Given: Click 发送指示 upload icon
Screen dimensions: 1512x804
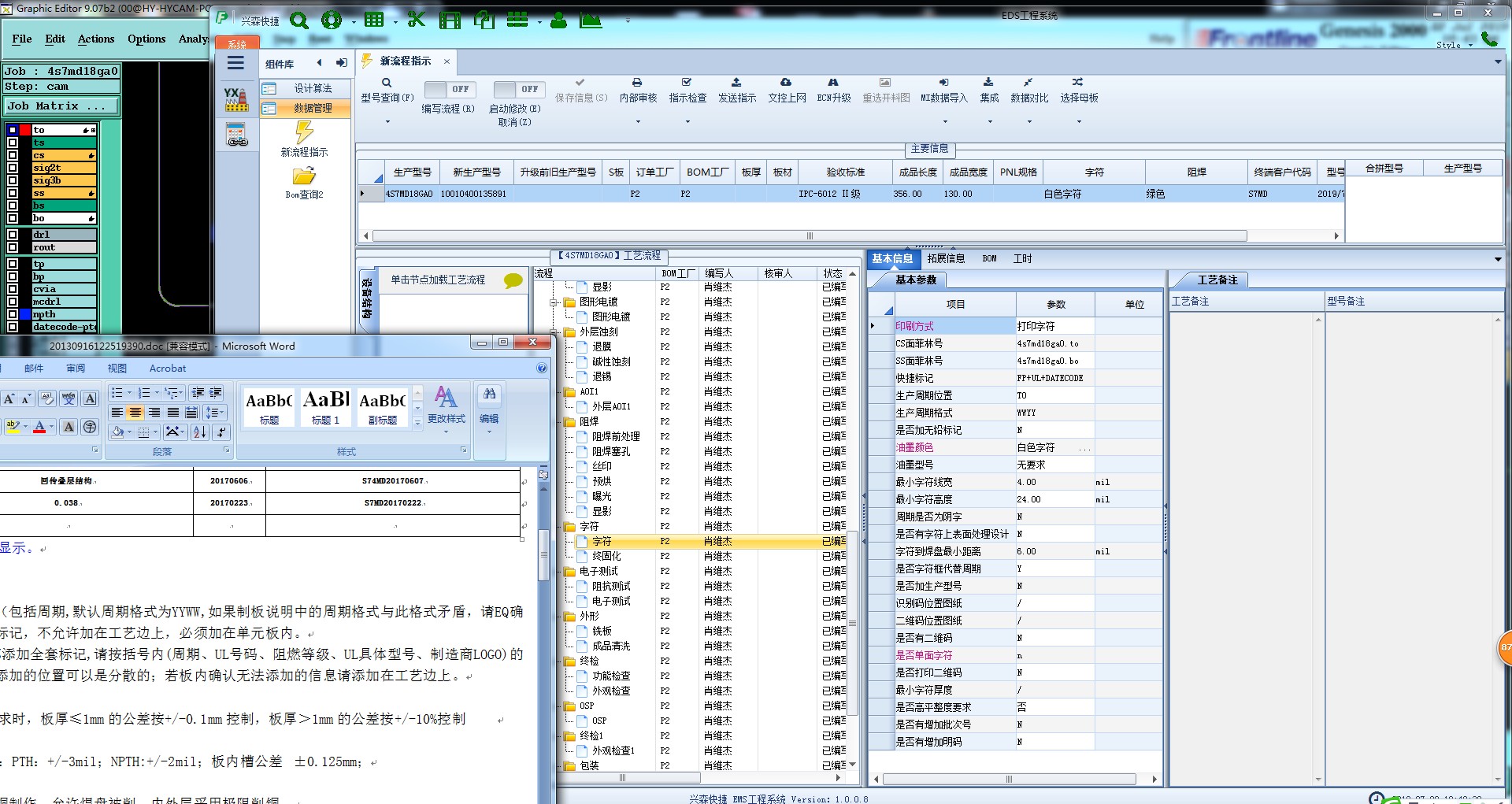Looking at the screenshot, I should pos(736,83).
